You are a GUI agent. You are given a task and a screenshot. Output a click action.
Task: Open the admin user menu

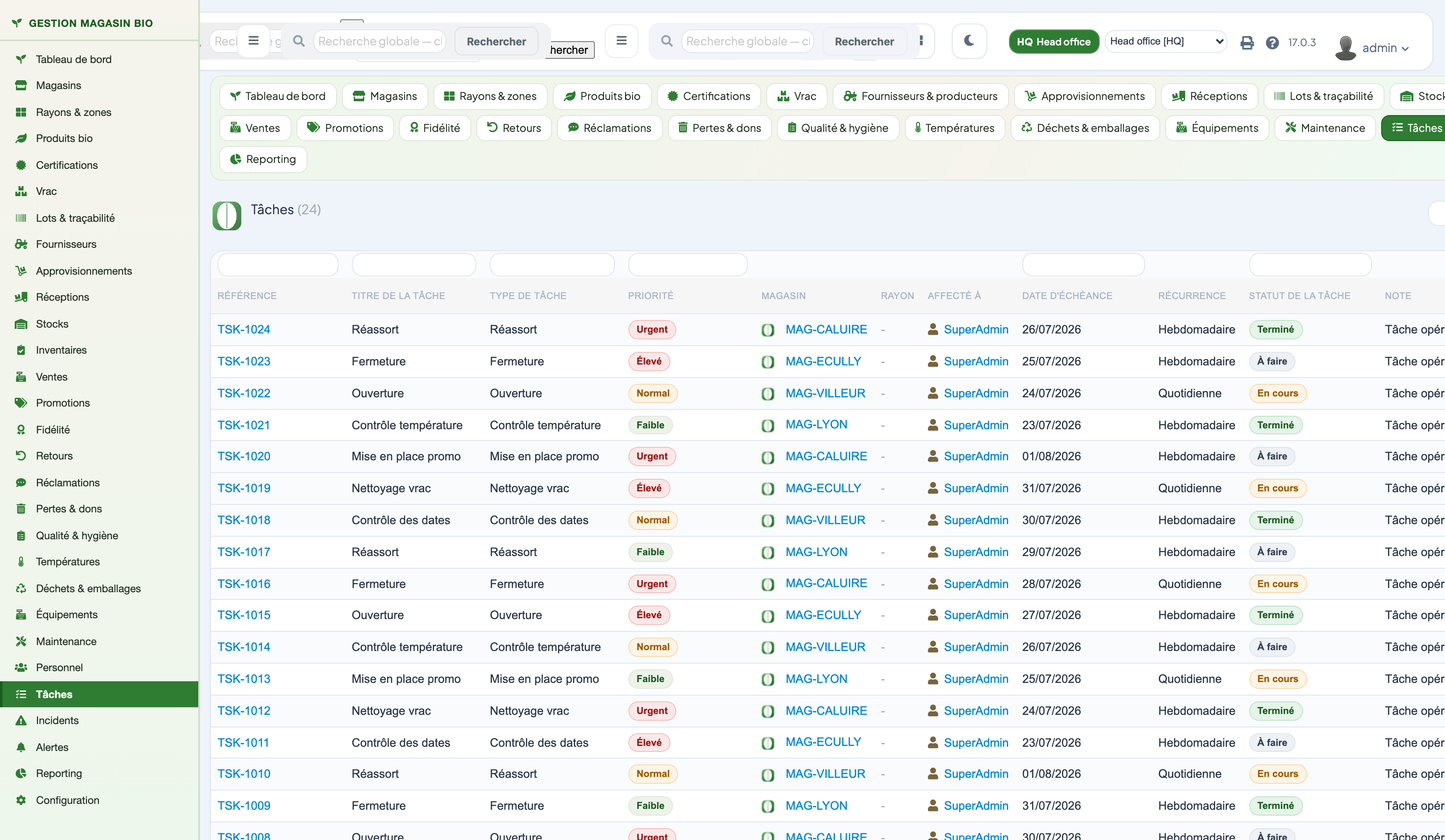coord(1372,47)
